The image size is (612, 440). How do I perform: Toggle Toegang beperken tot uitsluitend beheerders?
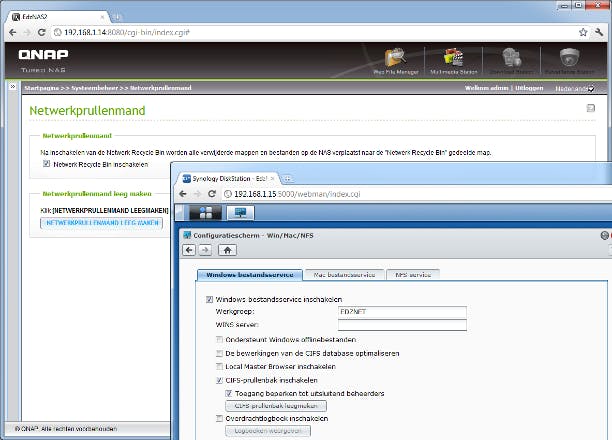pos(229,393)
